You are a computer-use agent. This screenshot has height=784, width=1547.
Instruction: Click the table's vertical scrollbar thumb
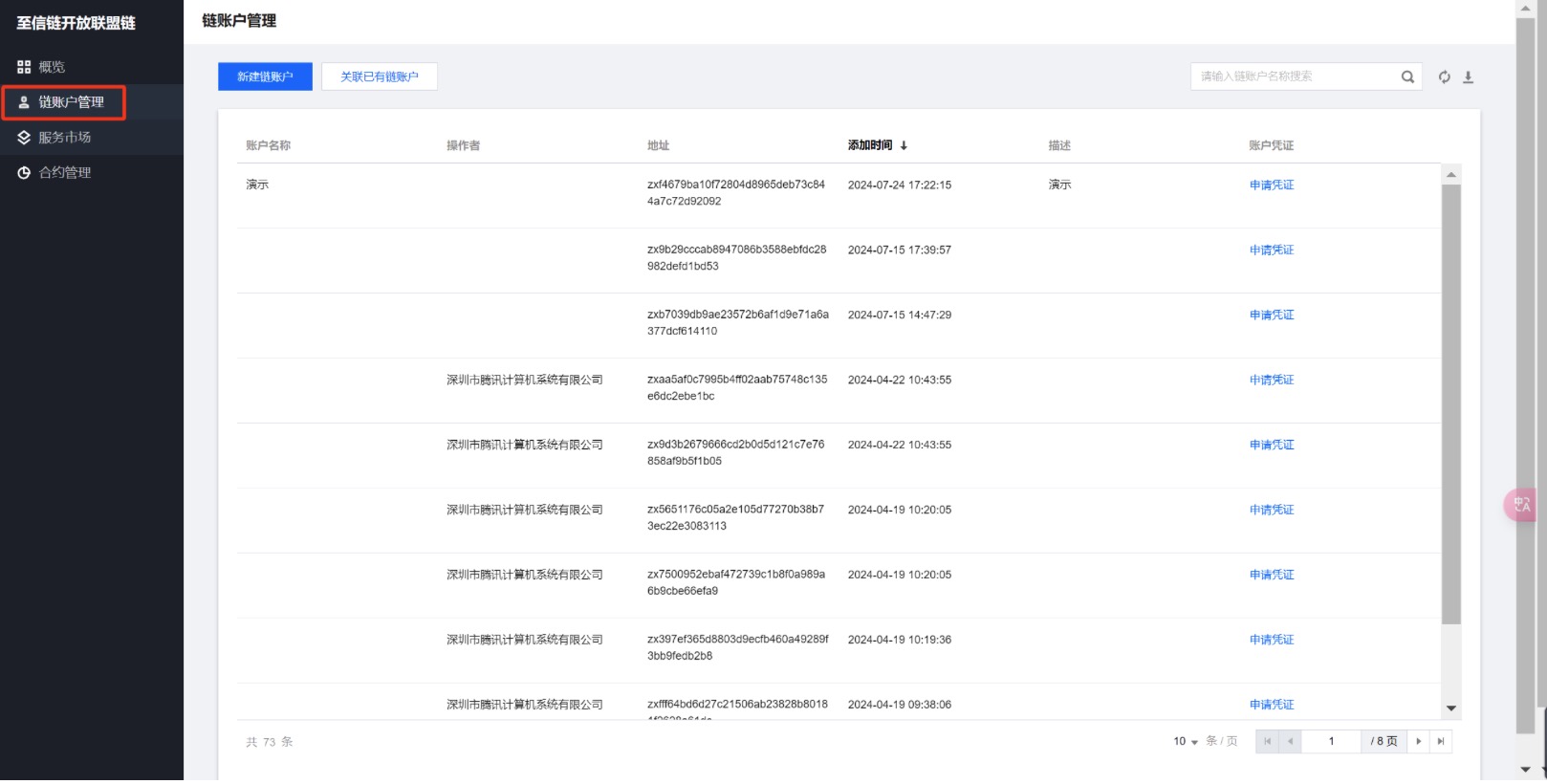(x=1450, y=402)
